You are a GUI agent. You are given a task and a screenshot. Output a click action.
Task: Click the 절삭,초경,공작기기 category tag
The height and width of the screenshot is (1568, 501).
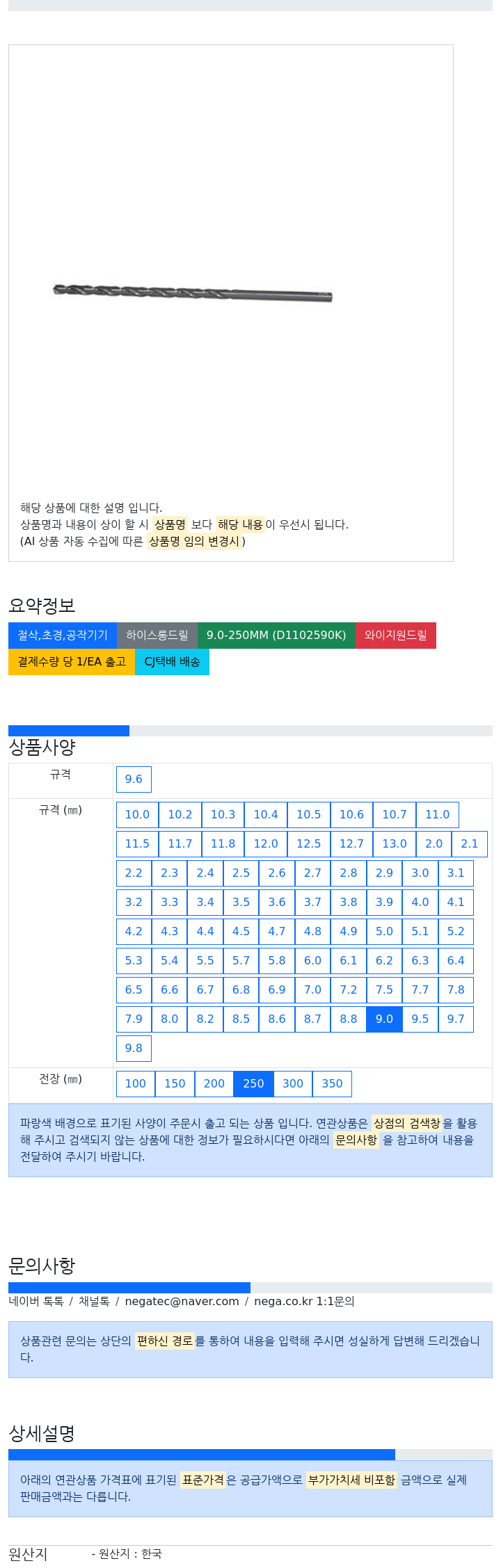[63, 636]
